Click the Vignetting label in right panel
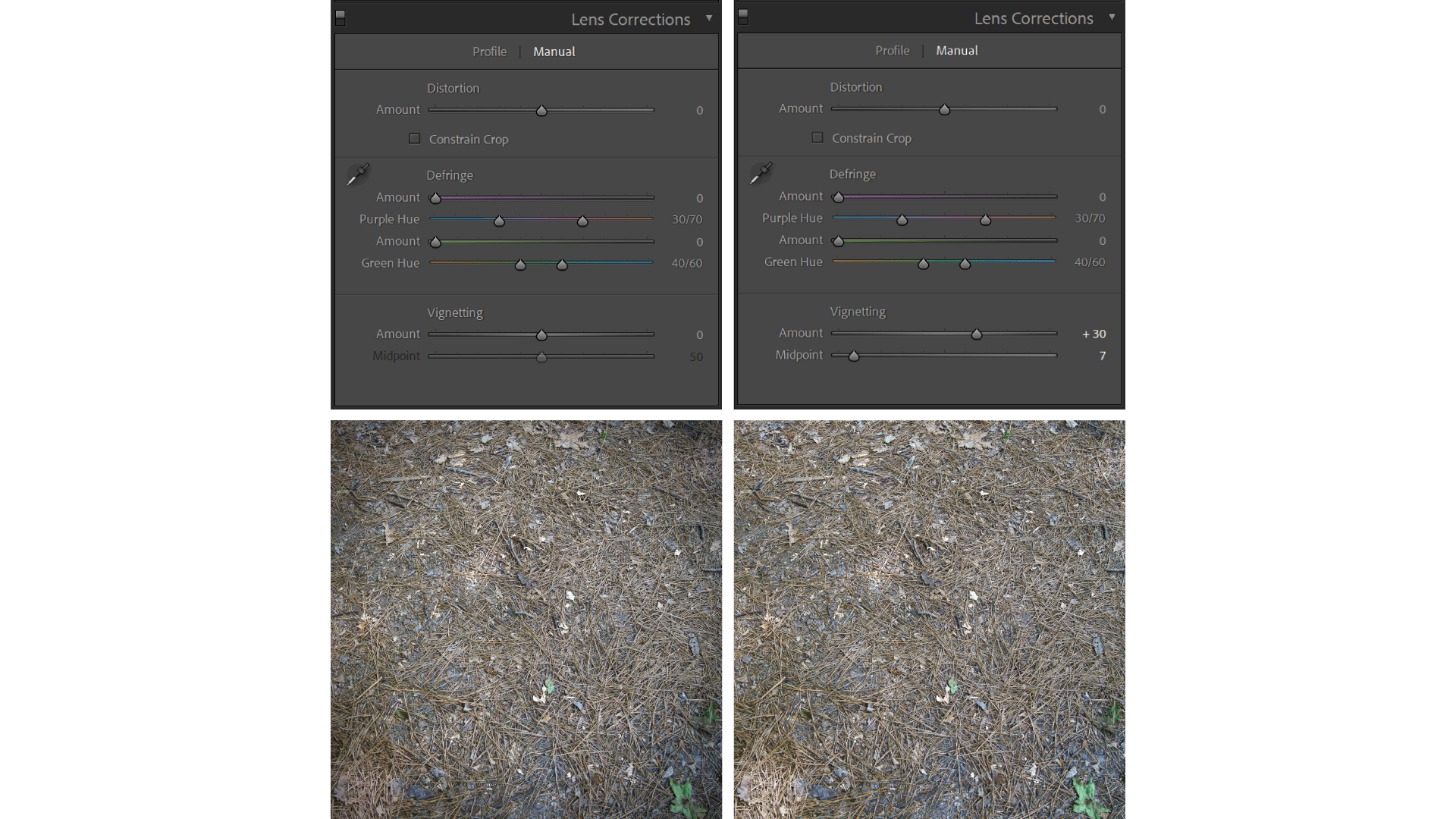 [x=857, y=311]
